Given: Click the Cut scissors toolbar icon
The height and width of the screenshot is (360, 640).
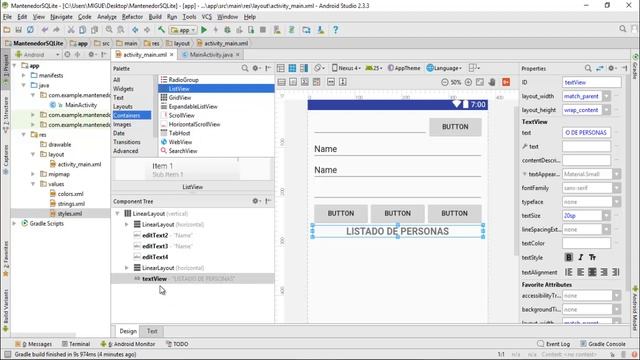Looking at the screenshot, I should tap(71, 30).
